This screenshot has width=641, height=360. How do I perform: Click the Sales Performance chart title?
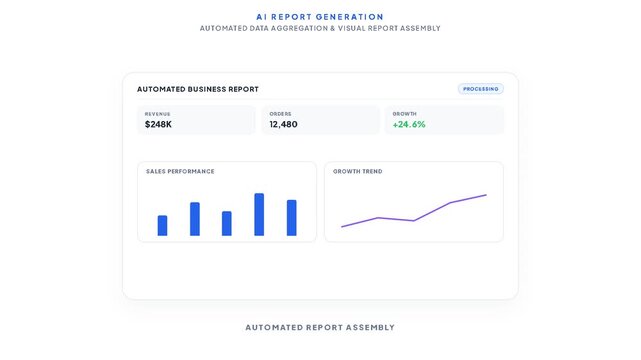180,171
